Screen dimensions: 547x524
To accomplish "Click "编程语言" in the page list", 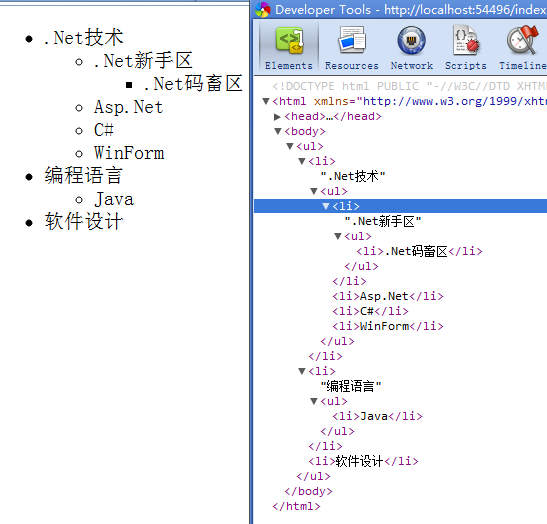I will pos(83,175).
